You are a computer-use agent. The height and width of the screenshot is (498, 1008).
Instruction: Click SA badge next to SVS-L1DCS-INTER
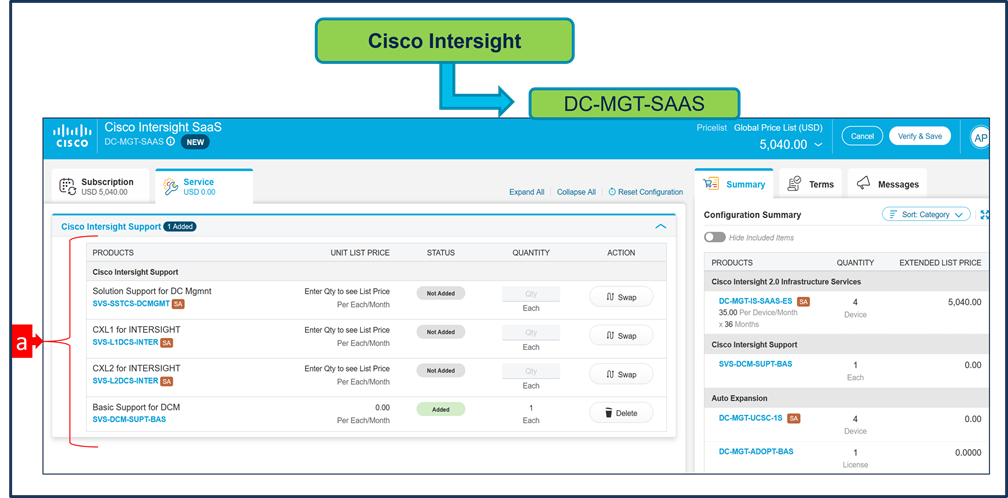click(166, 342)
